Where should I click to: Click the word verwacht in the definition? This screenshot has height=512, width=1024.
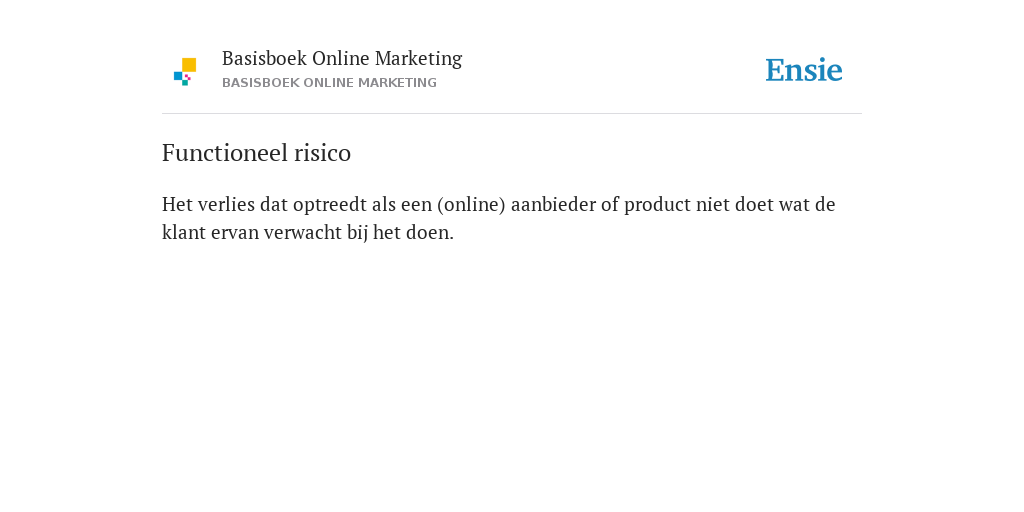(302, 232)
